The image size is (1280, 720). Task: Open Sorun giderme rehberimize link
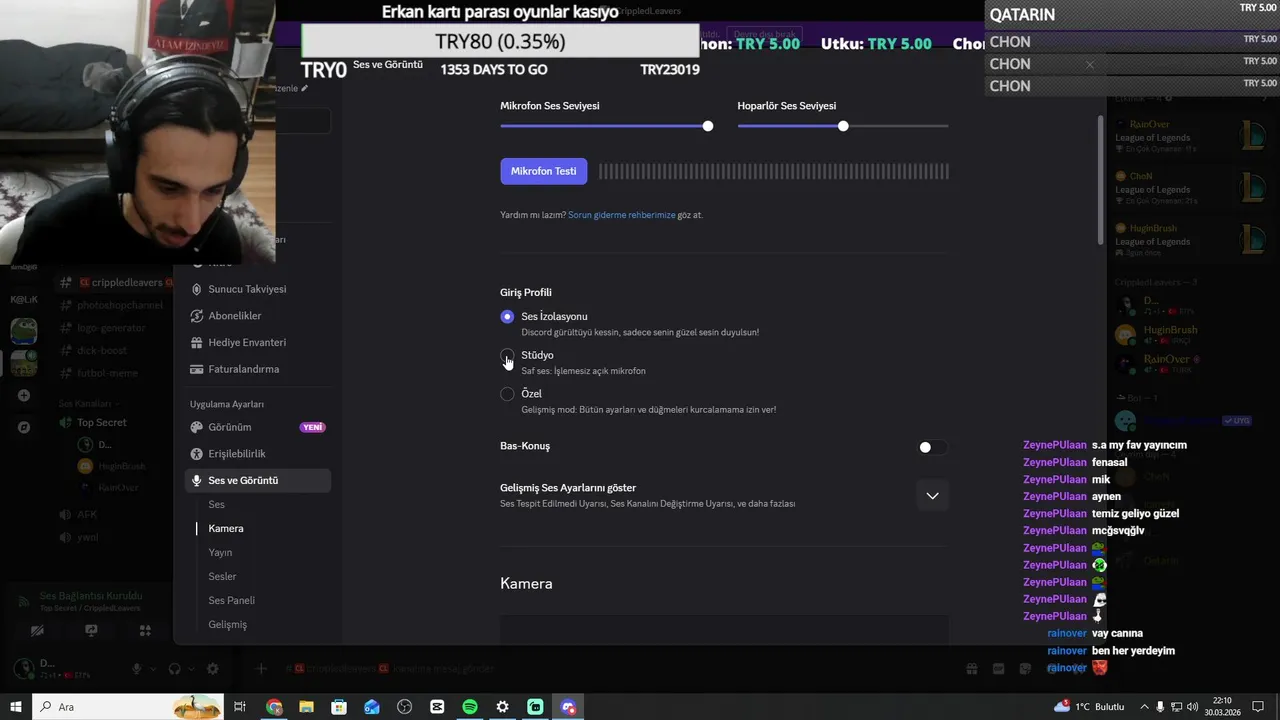point(621,215)
